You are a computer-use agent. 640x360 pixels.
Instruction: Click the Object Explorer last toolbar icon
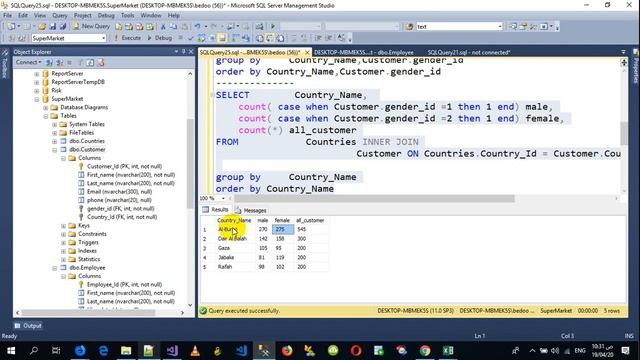point(101,62)
